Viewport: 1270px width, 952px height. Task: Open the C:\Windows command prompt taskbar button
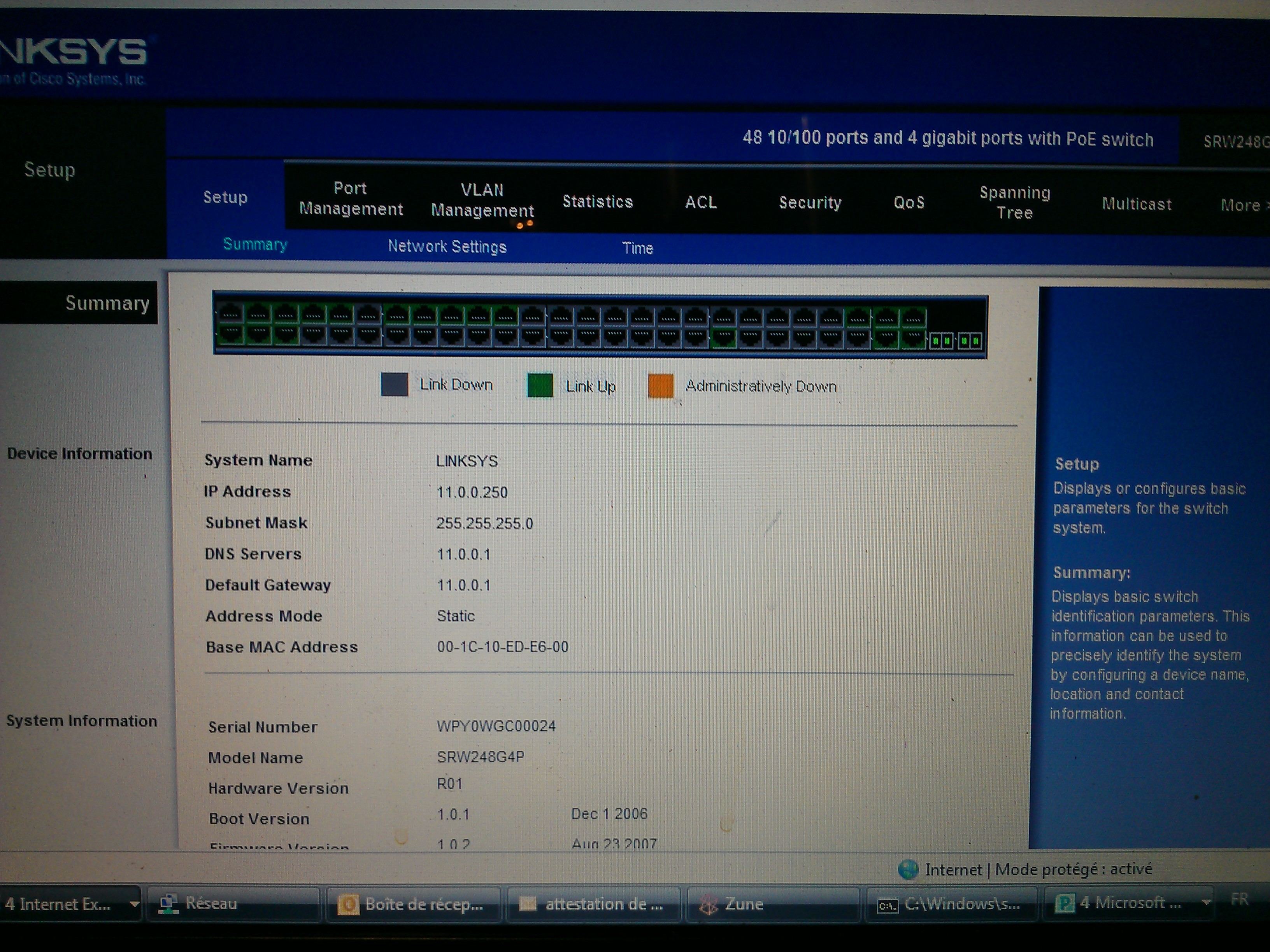(951, 905)
